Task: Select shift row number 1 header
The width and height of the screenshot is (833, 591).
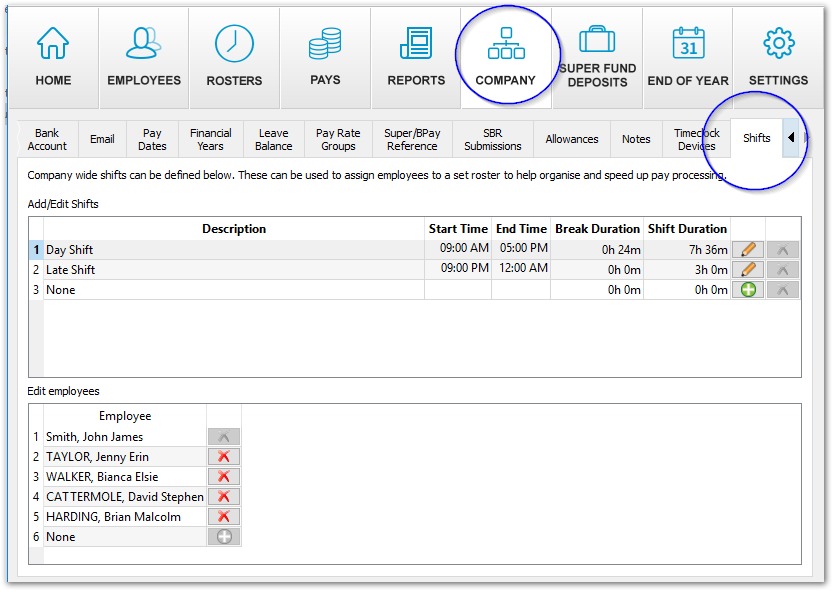Action: [36, 250]
